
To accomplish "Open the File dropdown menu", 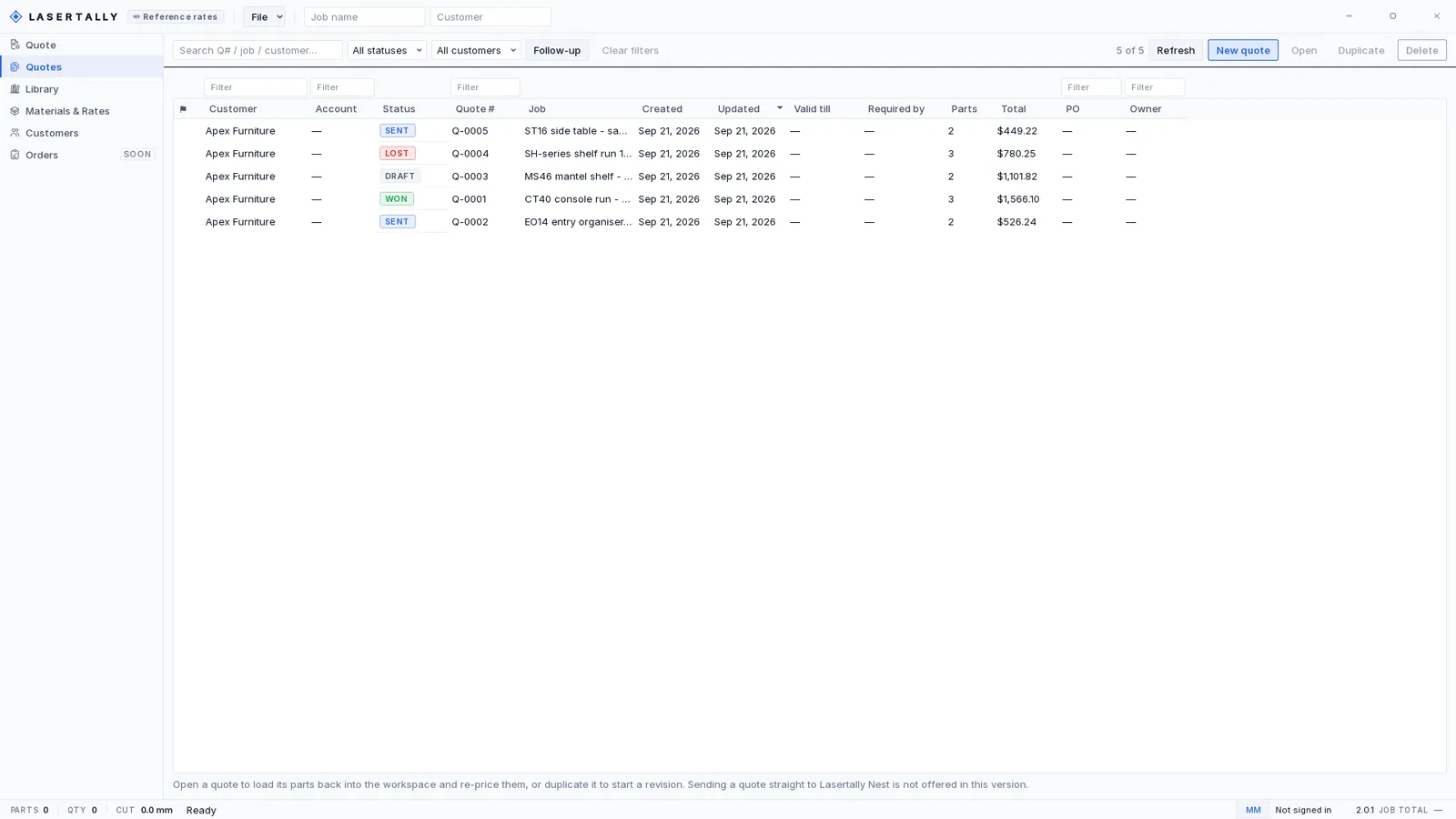I will 264,16.
